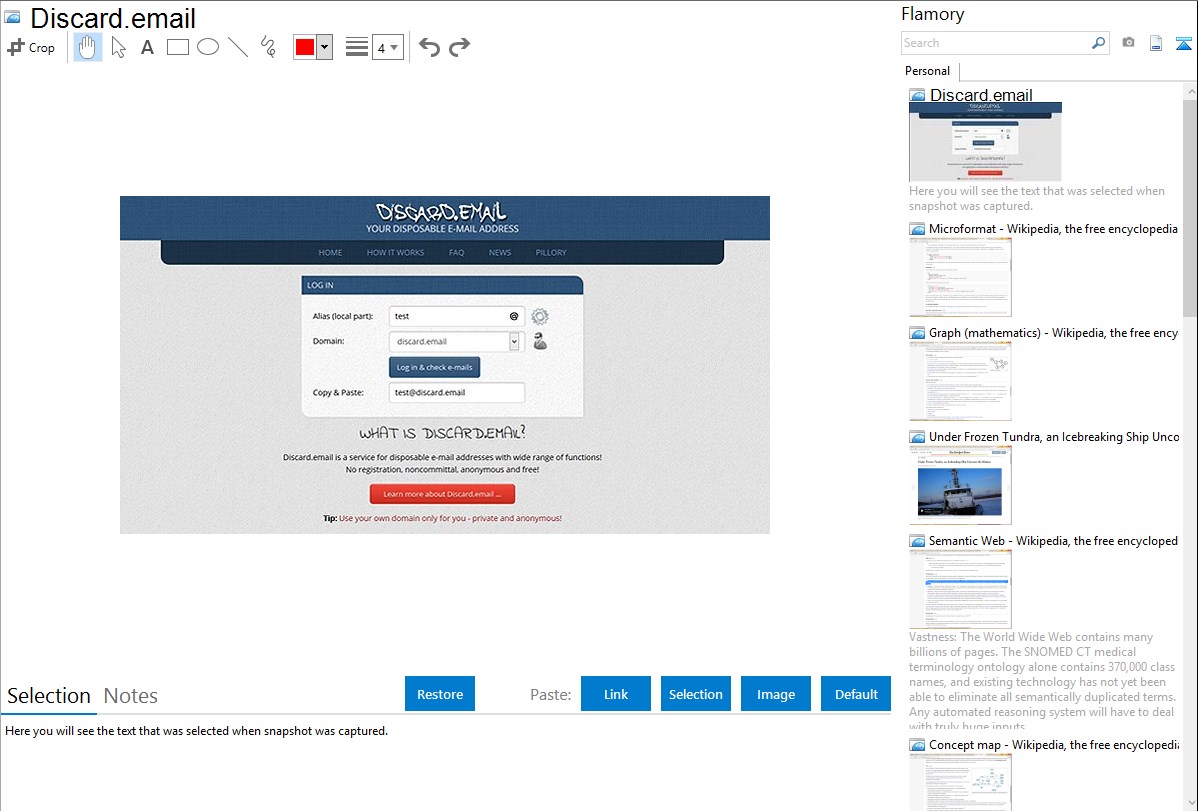This screenshot has height=811, width=1198.
Task: Select the Semantic Web - Wikipedia snapshot title
Action: point(1053,540)
